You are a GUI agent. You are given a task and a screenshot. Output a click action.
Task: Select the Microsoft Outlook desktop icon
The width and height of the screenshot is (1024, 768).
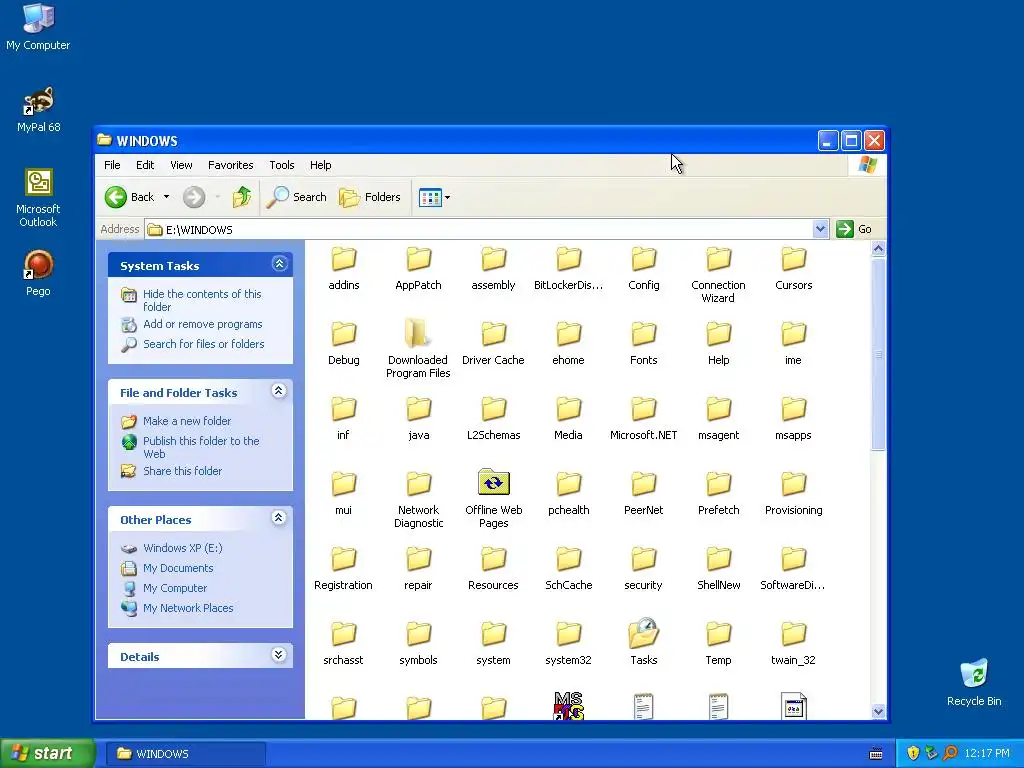click(x=38, y=198)
